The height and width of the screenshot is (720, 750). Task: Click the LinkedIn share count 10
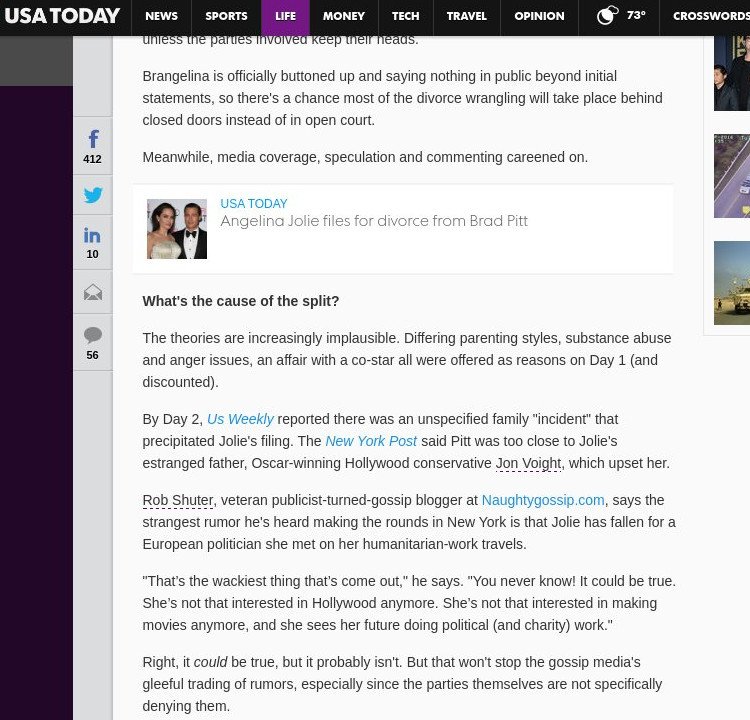[92, 254]
